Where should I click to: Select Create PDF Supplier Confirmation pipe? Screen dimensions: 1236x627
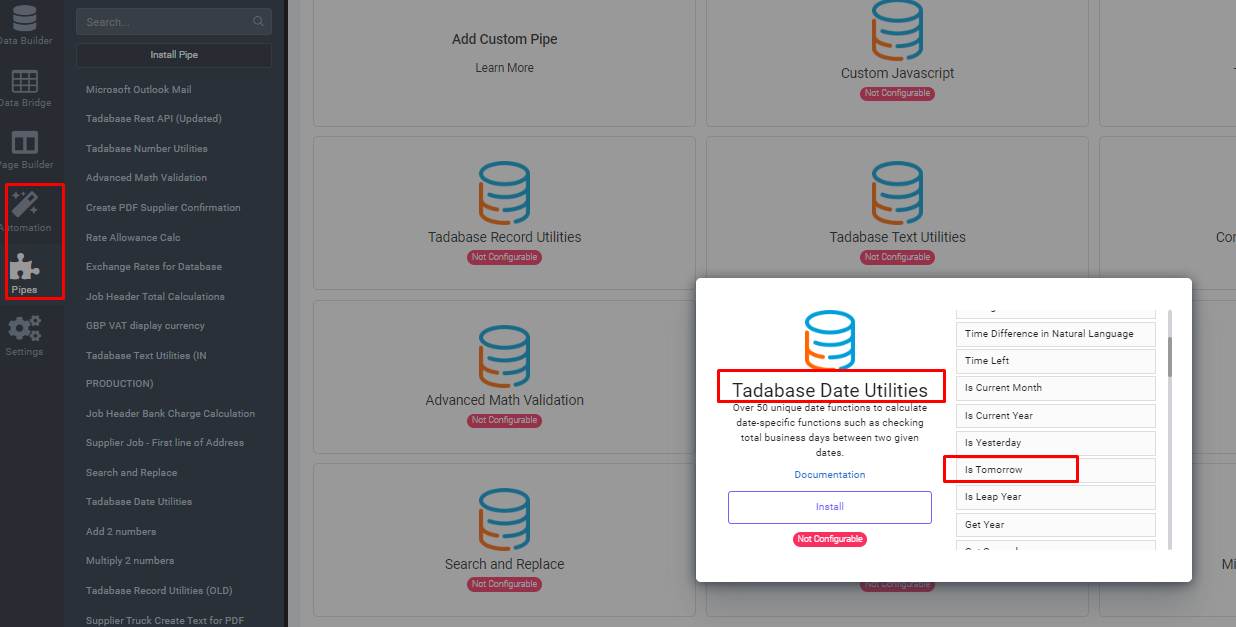[163, 208]
